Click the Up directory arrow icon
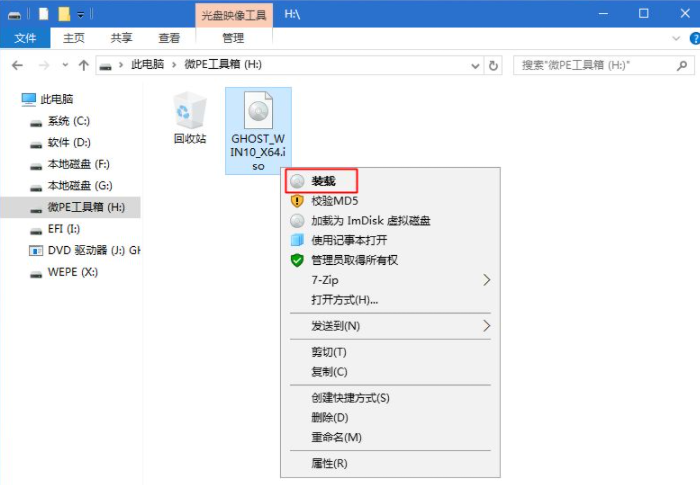Viewport: 700px width, 485px height. point(84,65)
